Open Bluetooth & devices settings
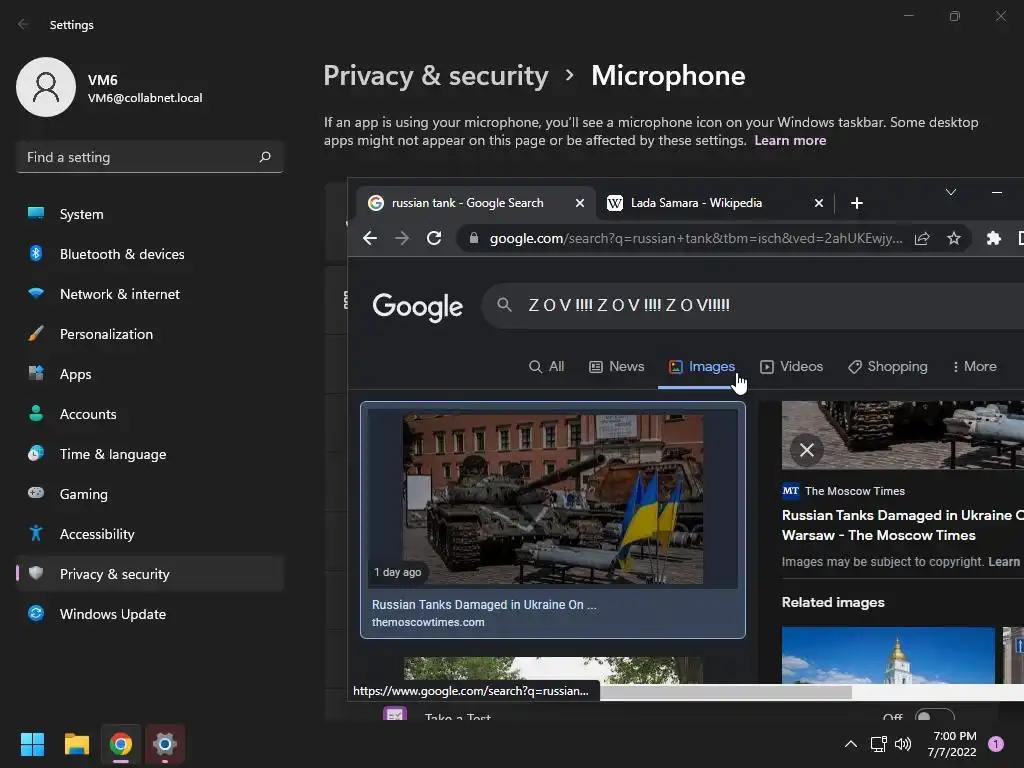The height and width of the screenshot is (768, 1024). pos(150,254)
